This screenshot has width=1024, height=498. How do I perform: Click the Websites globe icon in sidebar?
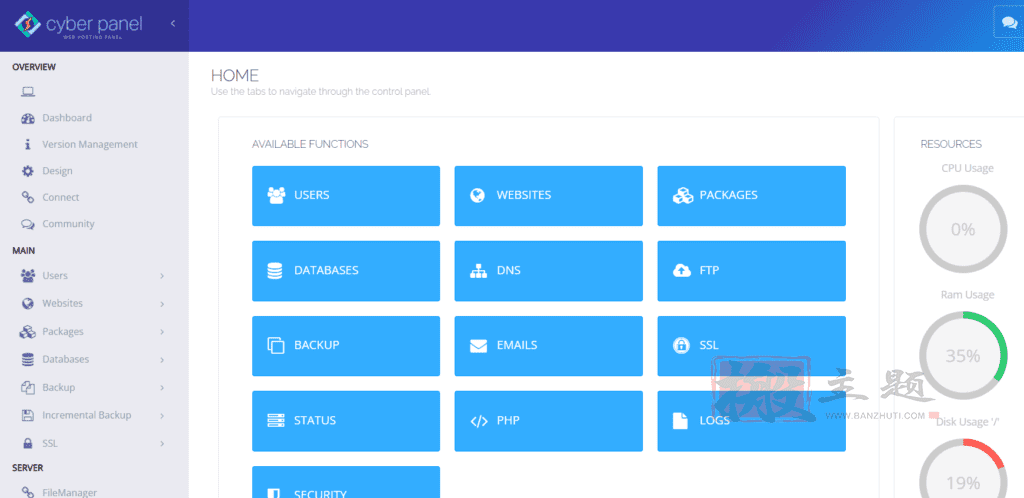click(27, 303)
